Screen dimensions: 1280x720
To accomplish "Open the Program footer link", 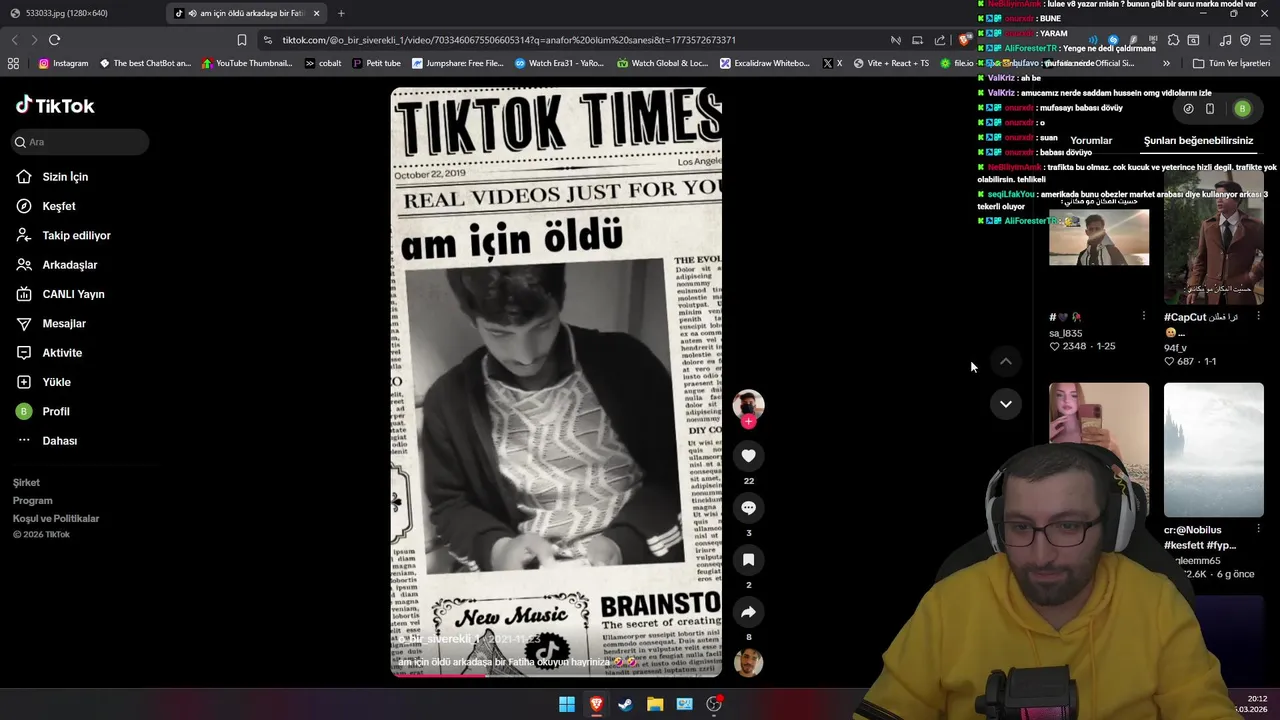I will pyautogui.click(x=32, y=501).
